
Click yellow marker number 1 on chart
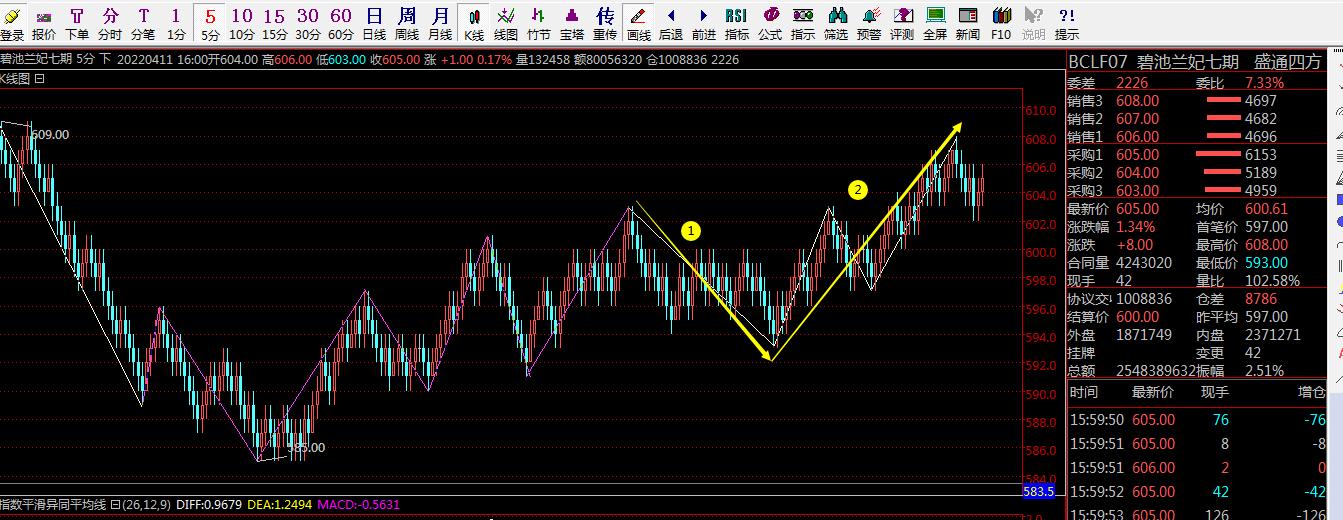(x=690, y=231)
